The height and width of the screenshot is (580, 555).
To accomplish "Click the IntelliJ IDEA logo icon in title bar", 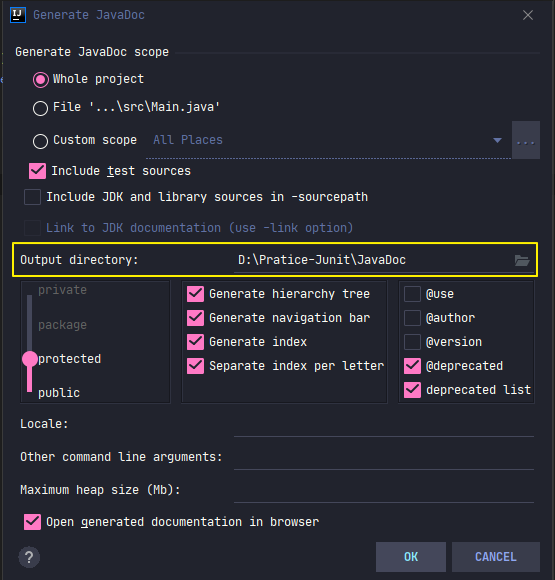I will click(18, 15).
